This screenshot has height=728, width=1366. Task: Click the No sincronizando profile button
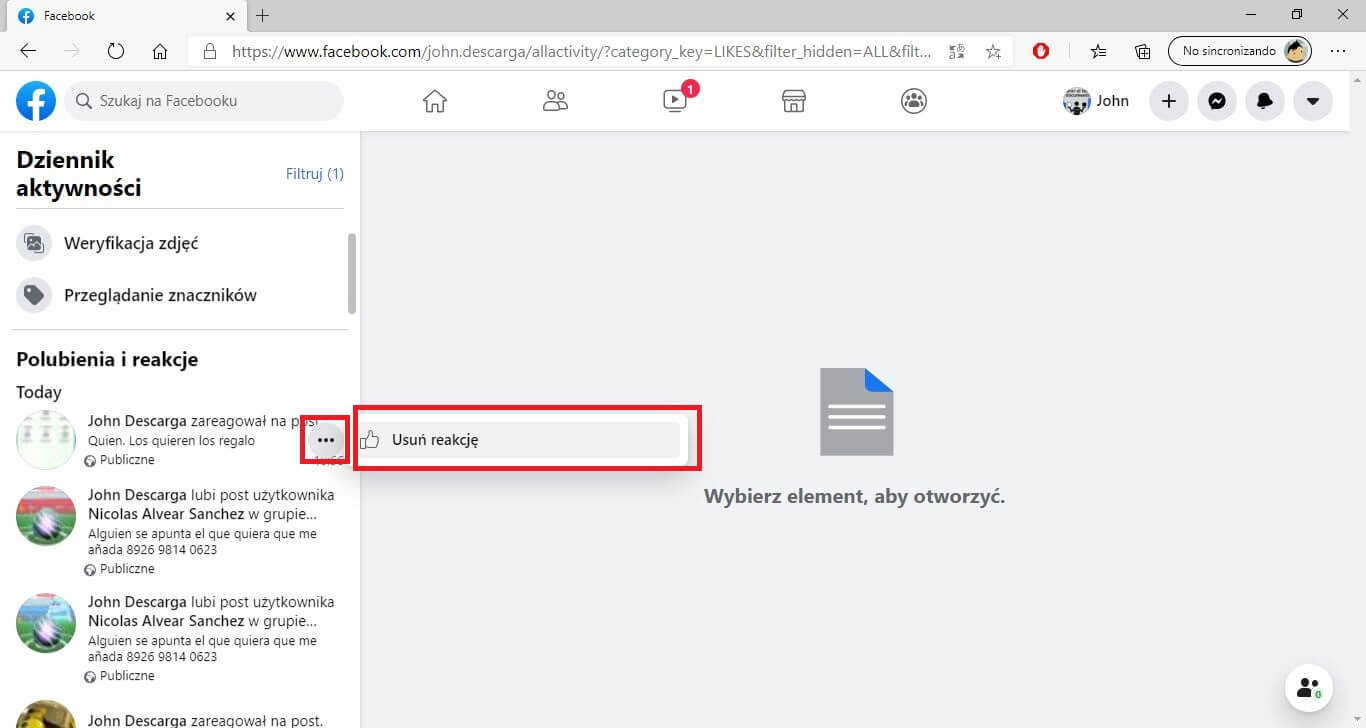coord(1240,51)
